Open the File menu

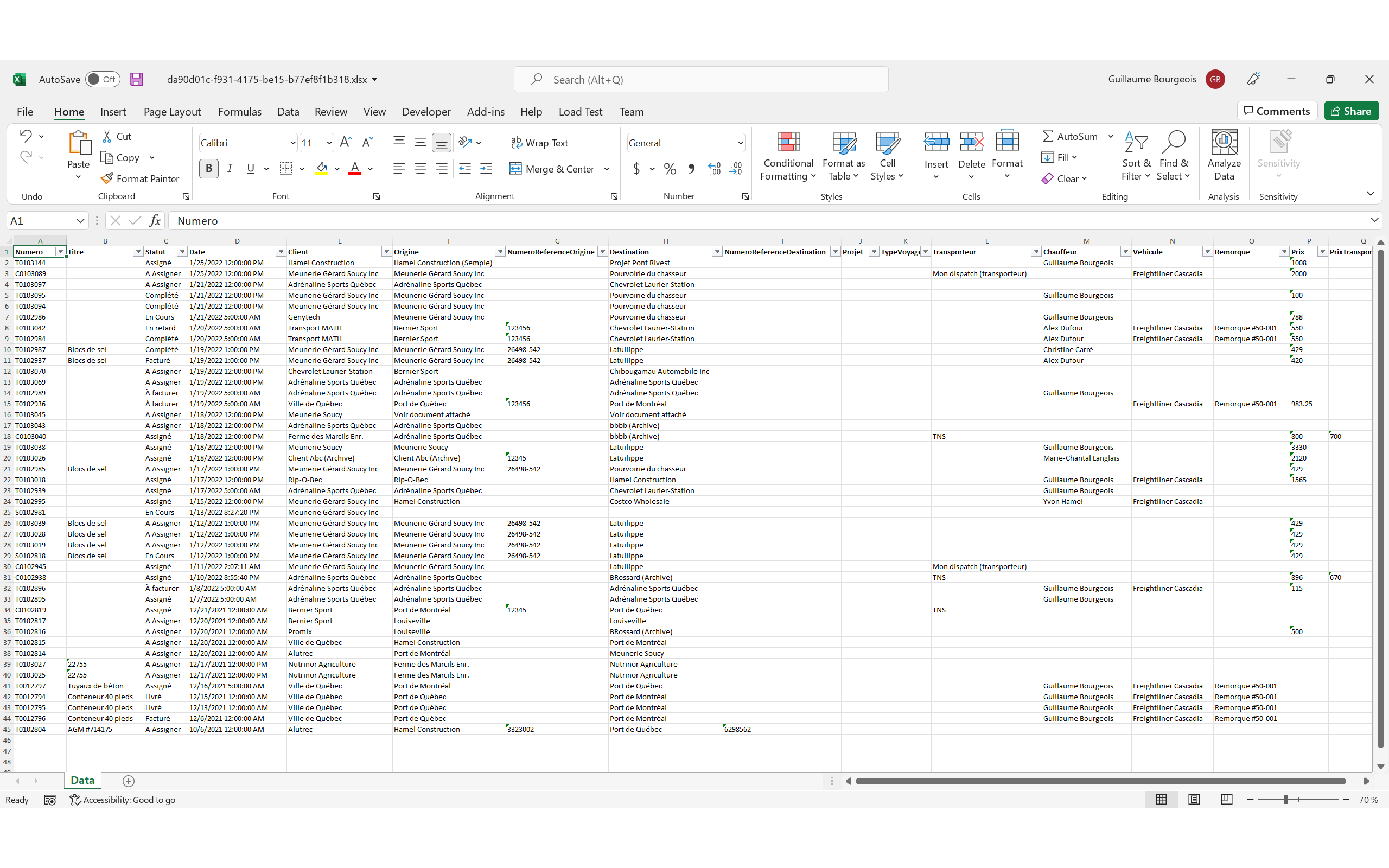click(24, 111)
